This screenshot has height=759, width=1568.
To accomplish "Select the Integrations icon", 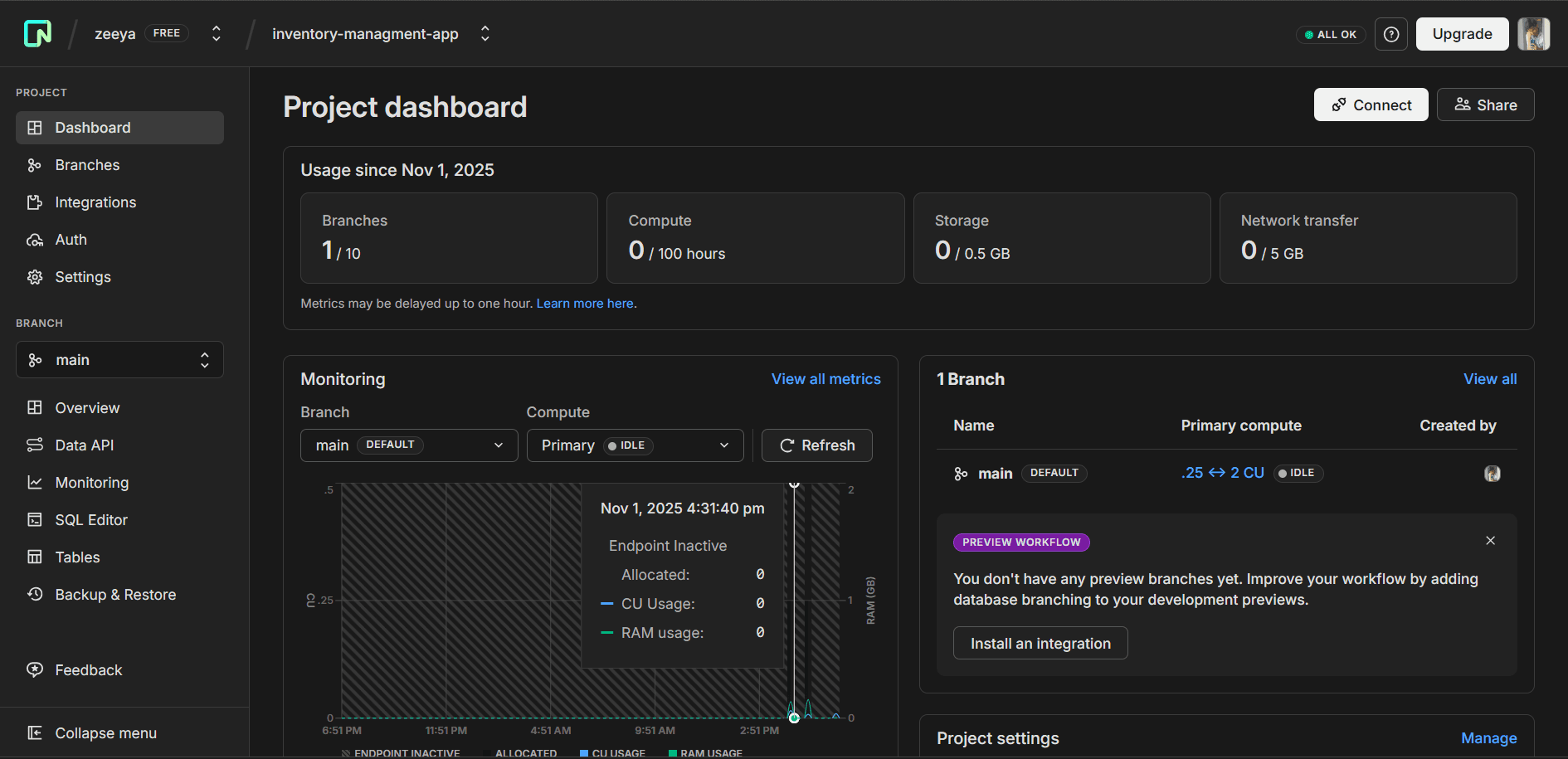I will click(x=35, y=202).
